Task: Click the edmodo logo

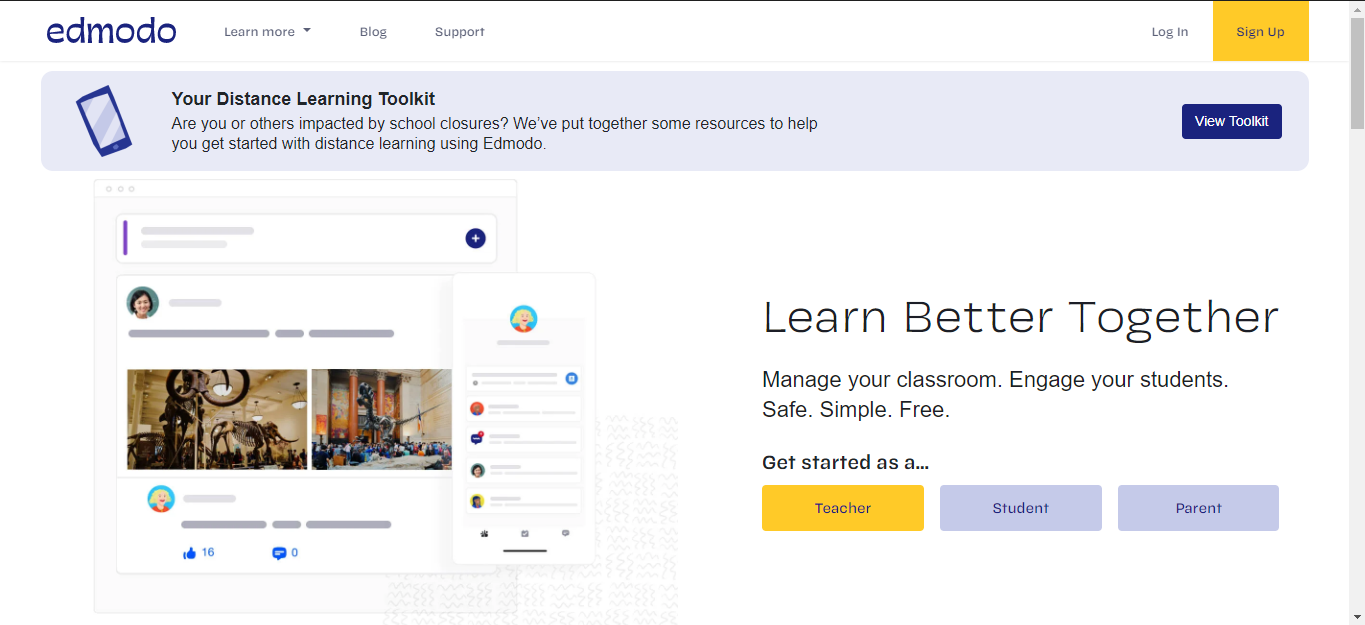Action: coord(111,31)
